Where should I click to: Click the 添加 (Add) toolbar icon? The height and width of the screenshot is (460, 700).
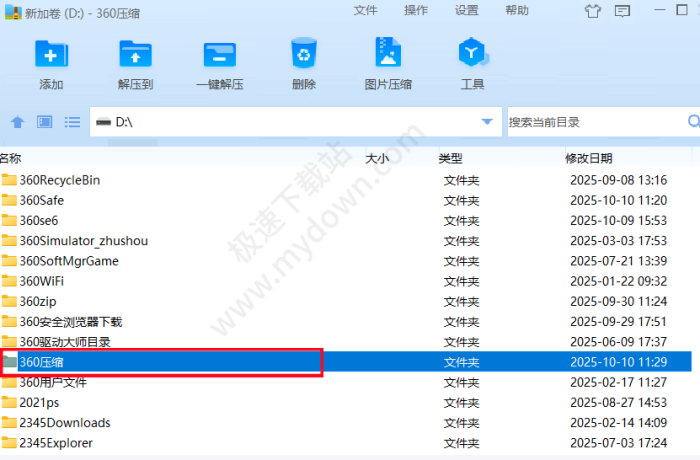pos(51,55)
